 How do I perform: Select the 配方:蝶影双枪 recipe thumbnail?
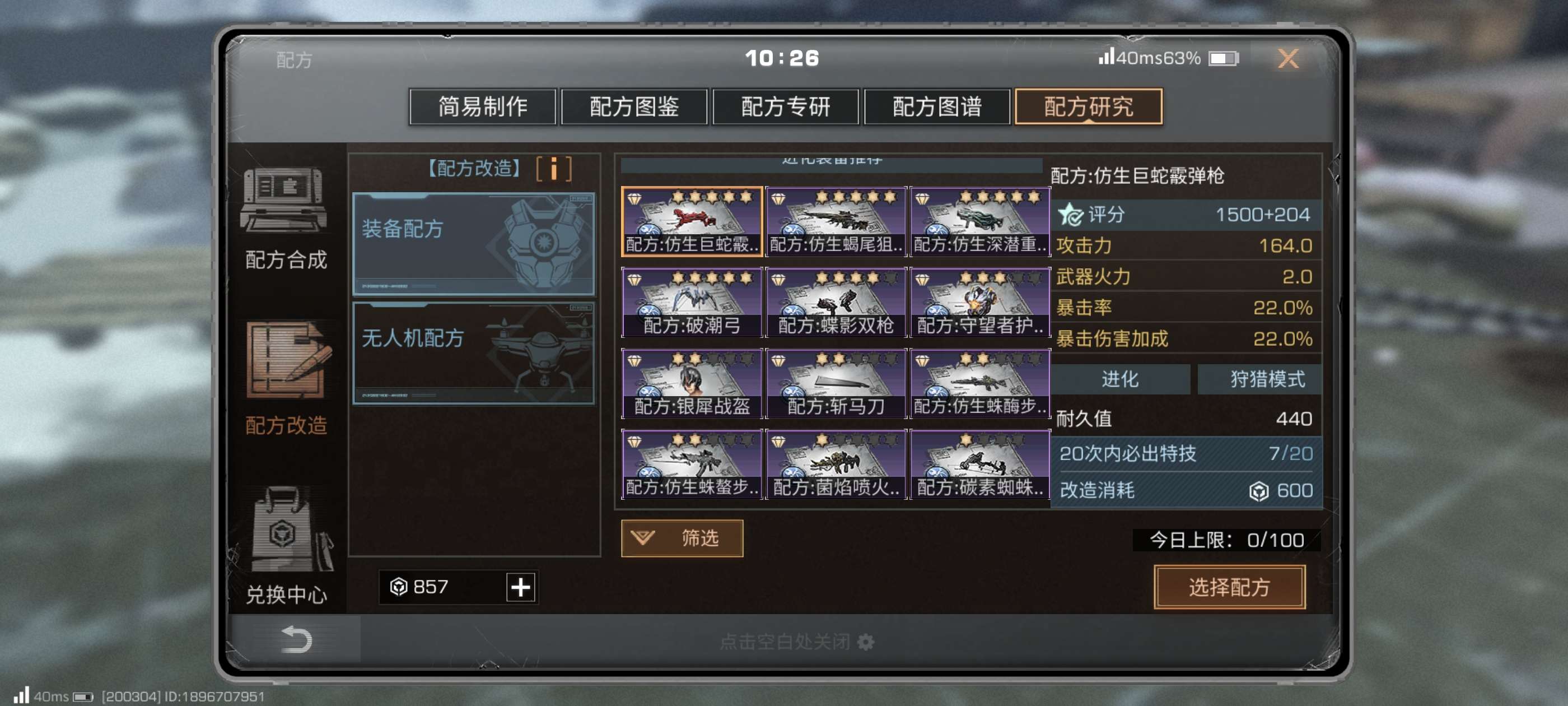(x=836, y=302)
